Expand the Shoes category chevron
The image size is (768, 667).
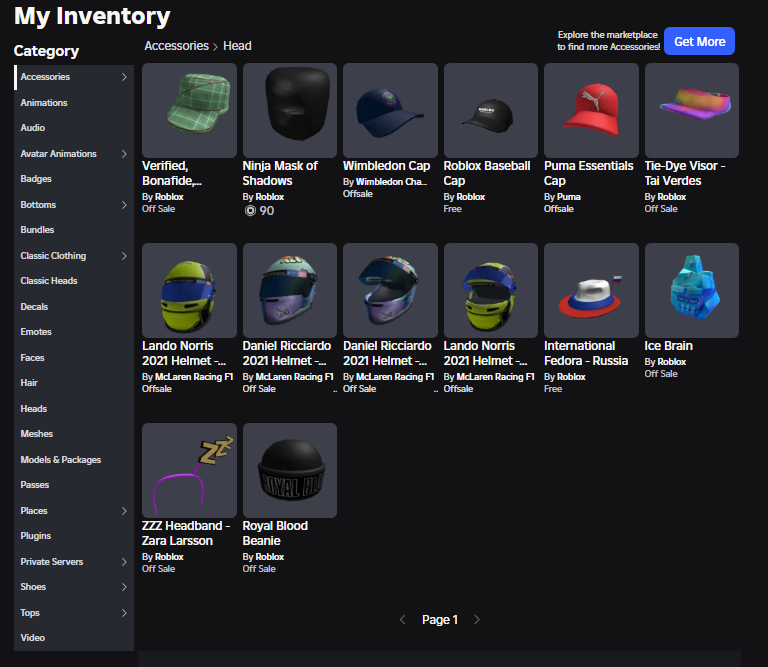[124, 587]
